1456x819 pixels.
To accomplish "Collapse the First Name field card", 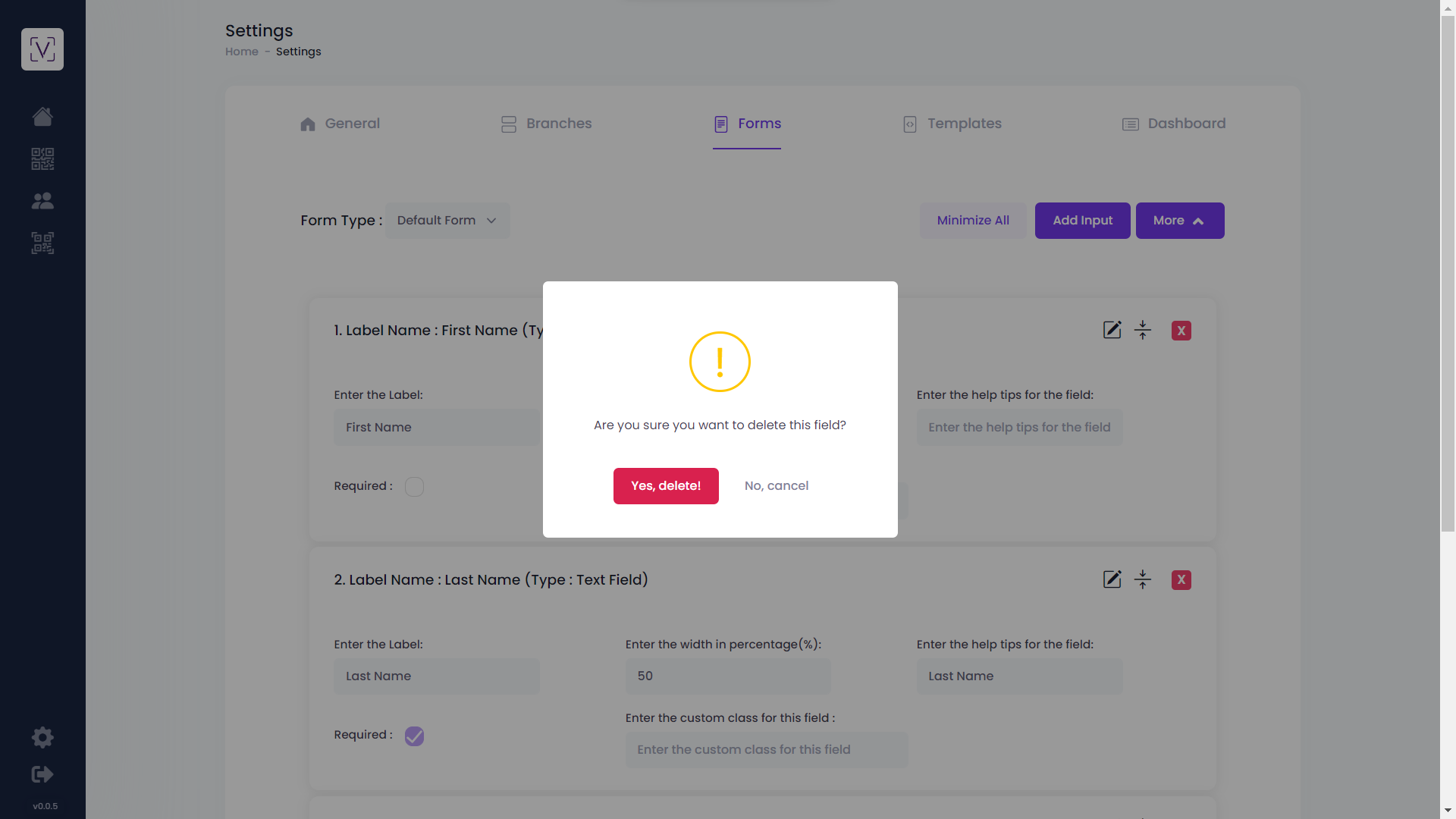I will click(x=1143, y=330).
